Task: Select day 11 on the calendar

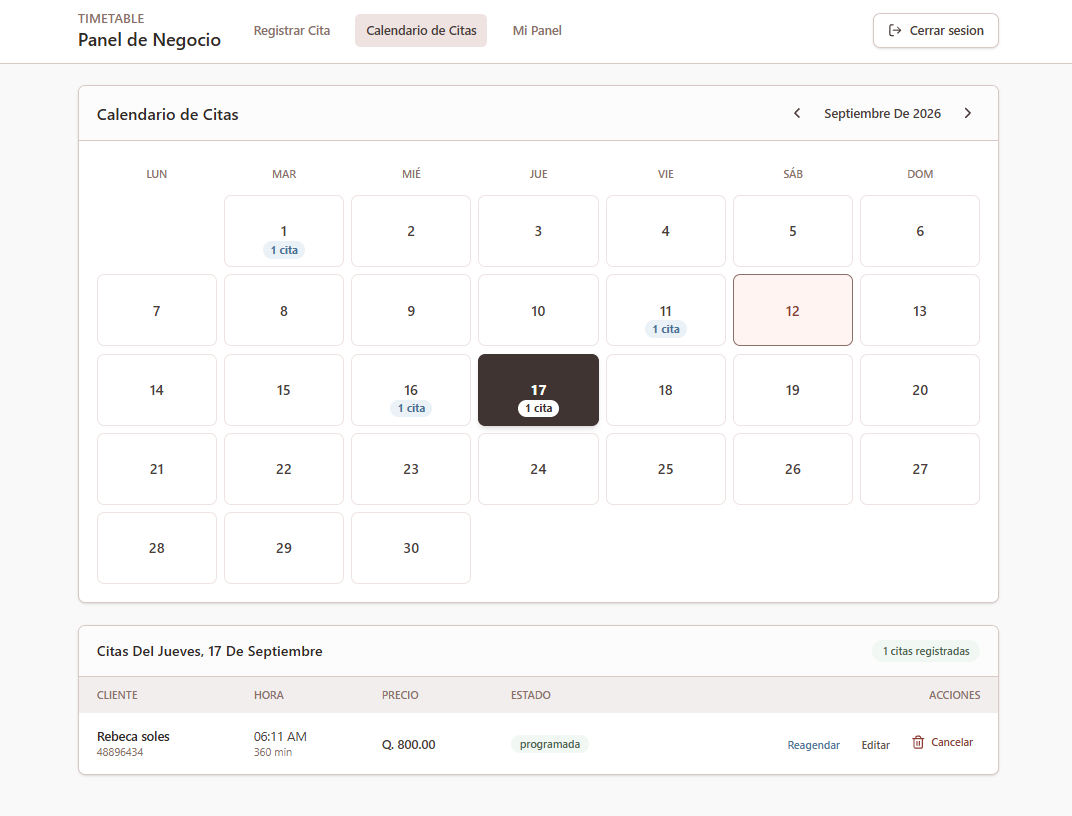Action: [x=665, y=310]
